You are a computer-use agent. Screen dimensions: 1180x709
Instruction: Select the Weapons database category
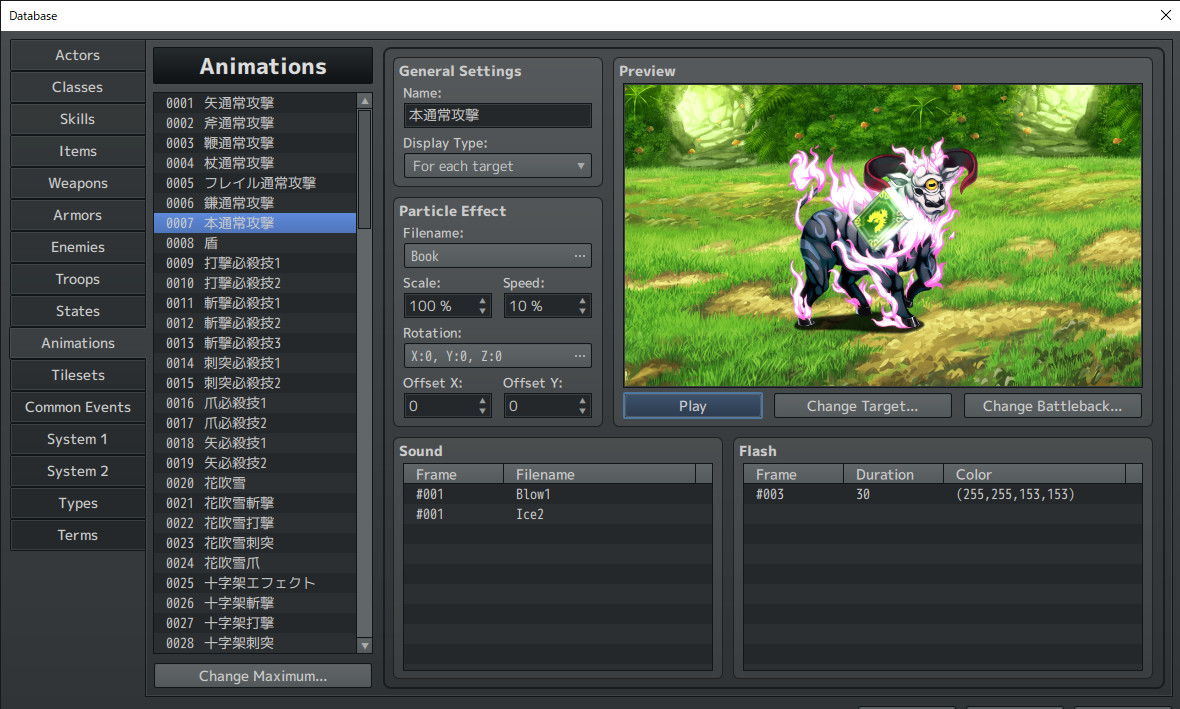tap(77, 183)
